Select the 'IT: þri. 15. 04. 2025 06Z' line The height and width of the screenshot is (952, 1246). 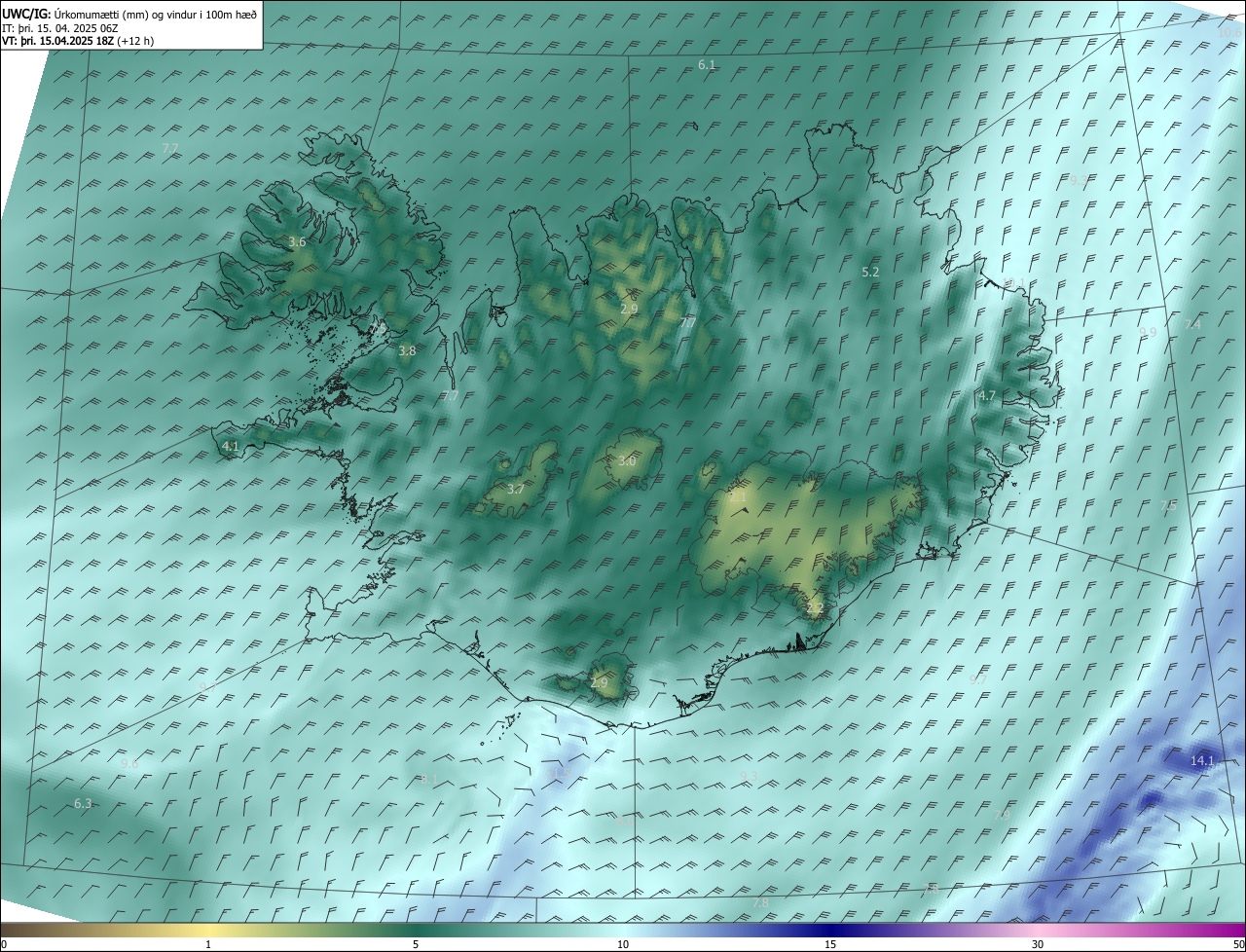[60, 28]
